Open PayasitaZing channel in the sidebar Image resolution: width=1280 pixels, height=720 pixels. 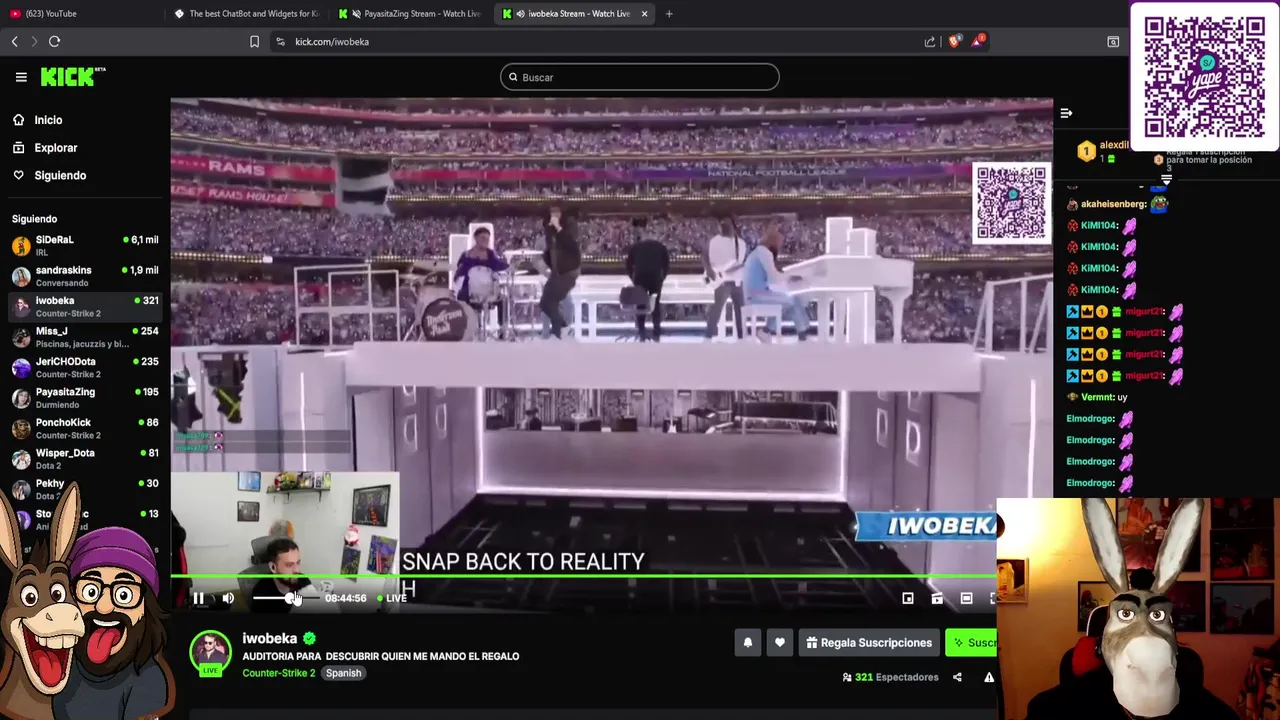point(85,398)
